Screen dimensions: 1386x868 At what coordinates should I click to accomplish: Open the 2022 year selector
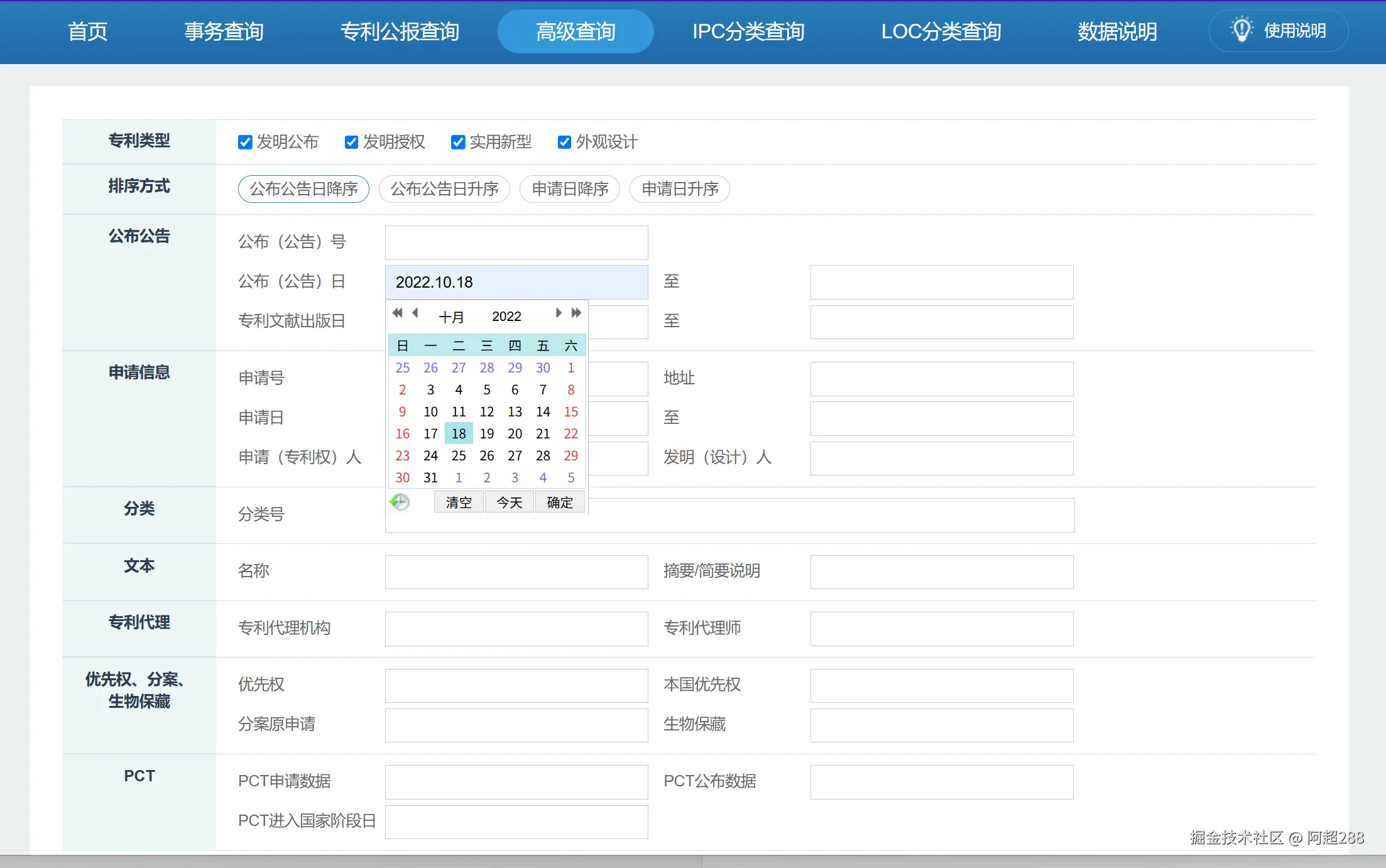tap(506, 317)
